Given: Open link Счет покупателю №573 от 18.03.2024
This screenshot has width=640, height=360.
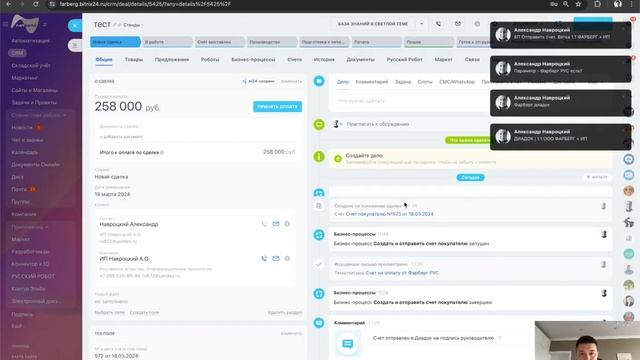Looking at the screenshot, I should [389, 214].
